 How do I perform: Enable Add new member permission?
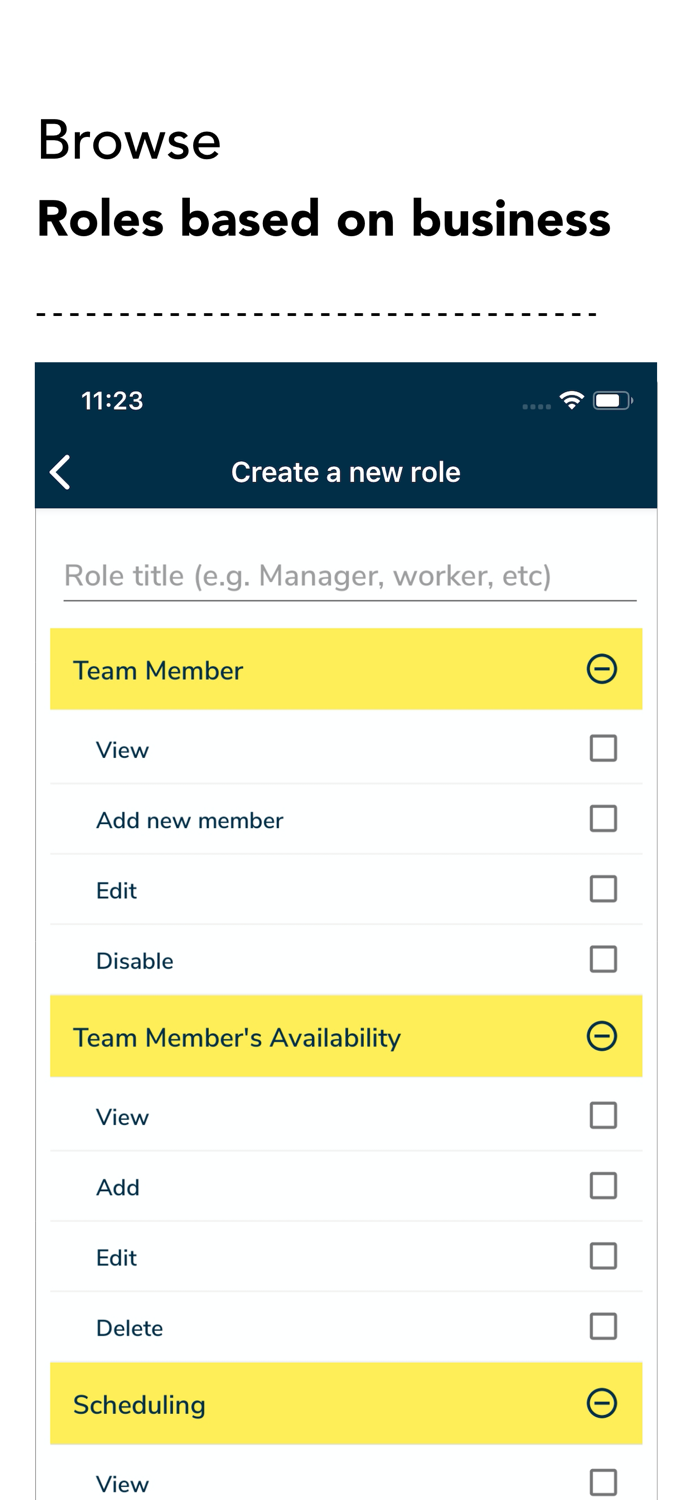tap(603, 818)
